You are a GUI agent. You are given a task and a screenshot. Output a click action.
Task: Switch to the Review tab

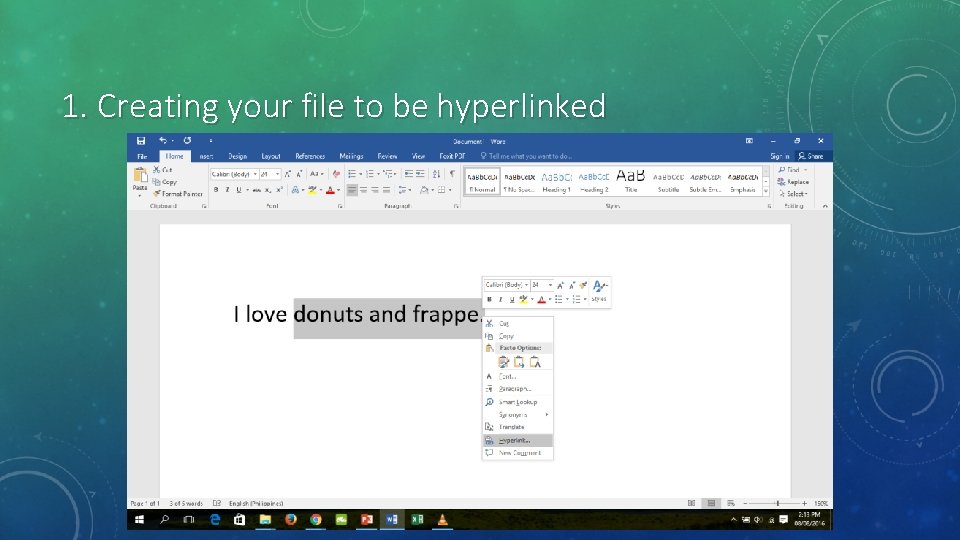[387, 157]
